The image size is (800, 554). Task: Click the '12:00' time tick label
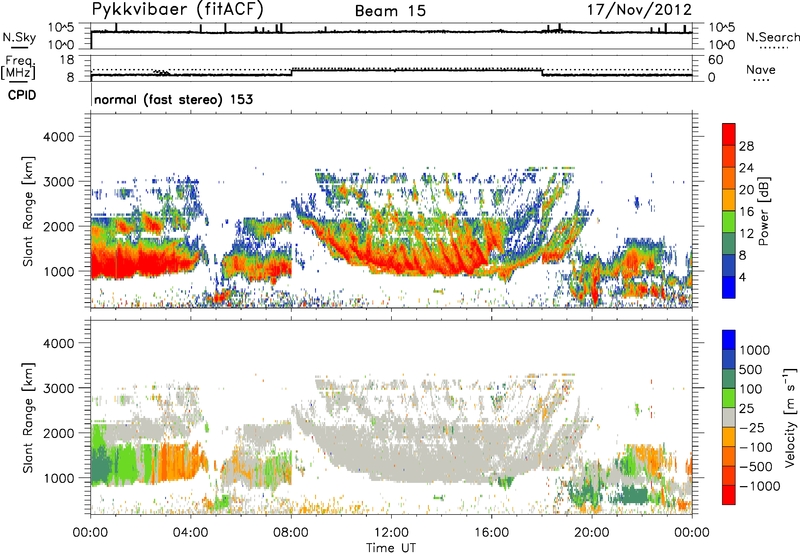click(x=391, y=533)
